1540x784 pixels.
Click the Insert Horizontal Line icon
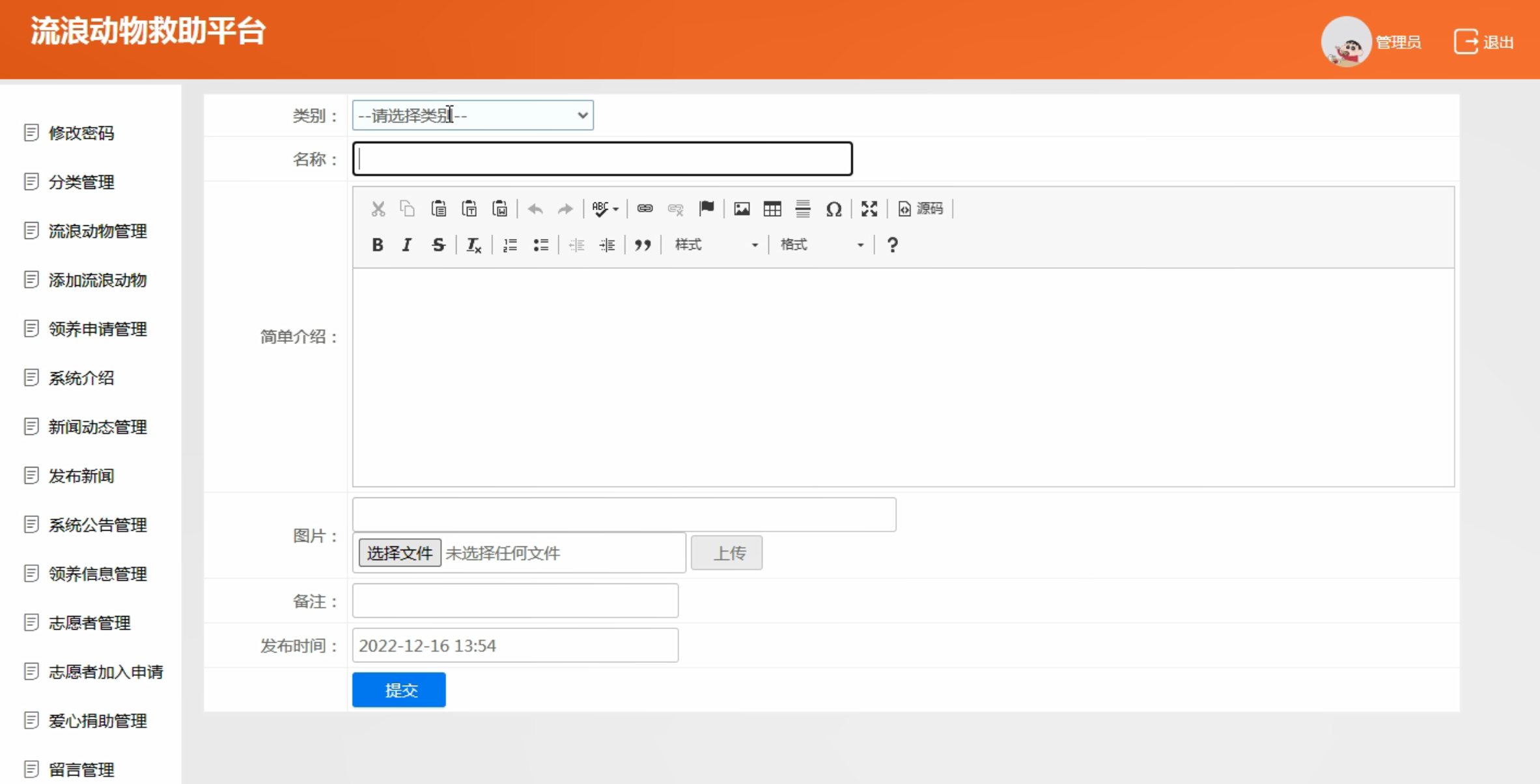(x=803, y=209)
